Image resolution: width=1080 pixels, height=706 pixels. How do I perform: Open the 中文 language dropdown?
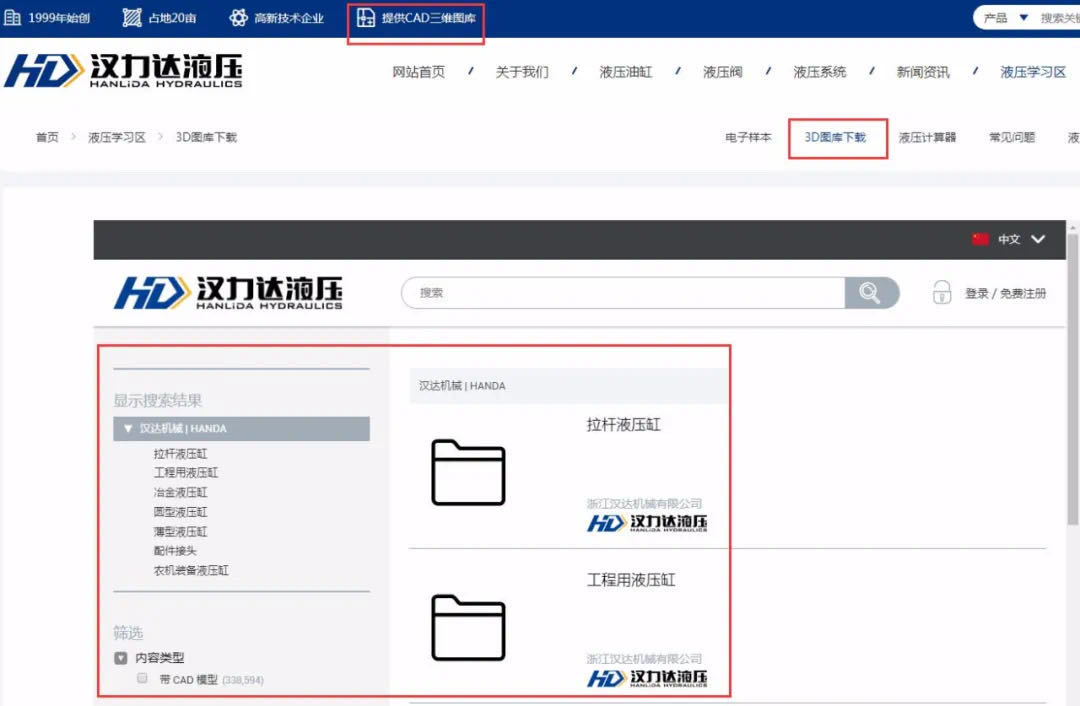coord(1037,239)
